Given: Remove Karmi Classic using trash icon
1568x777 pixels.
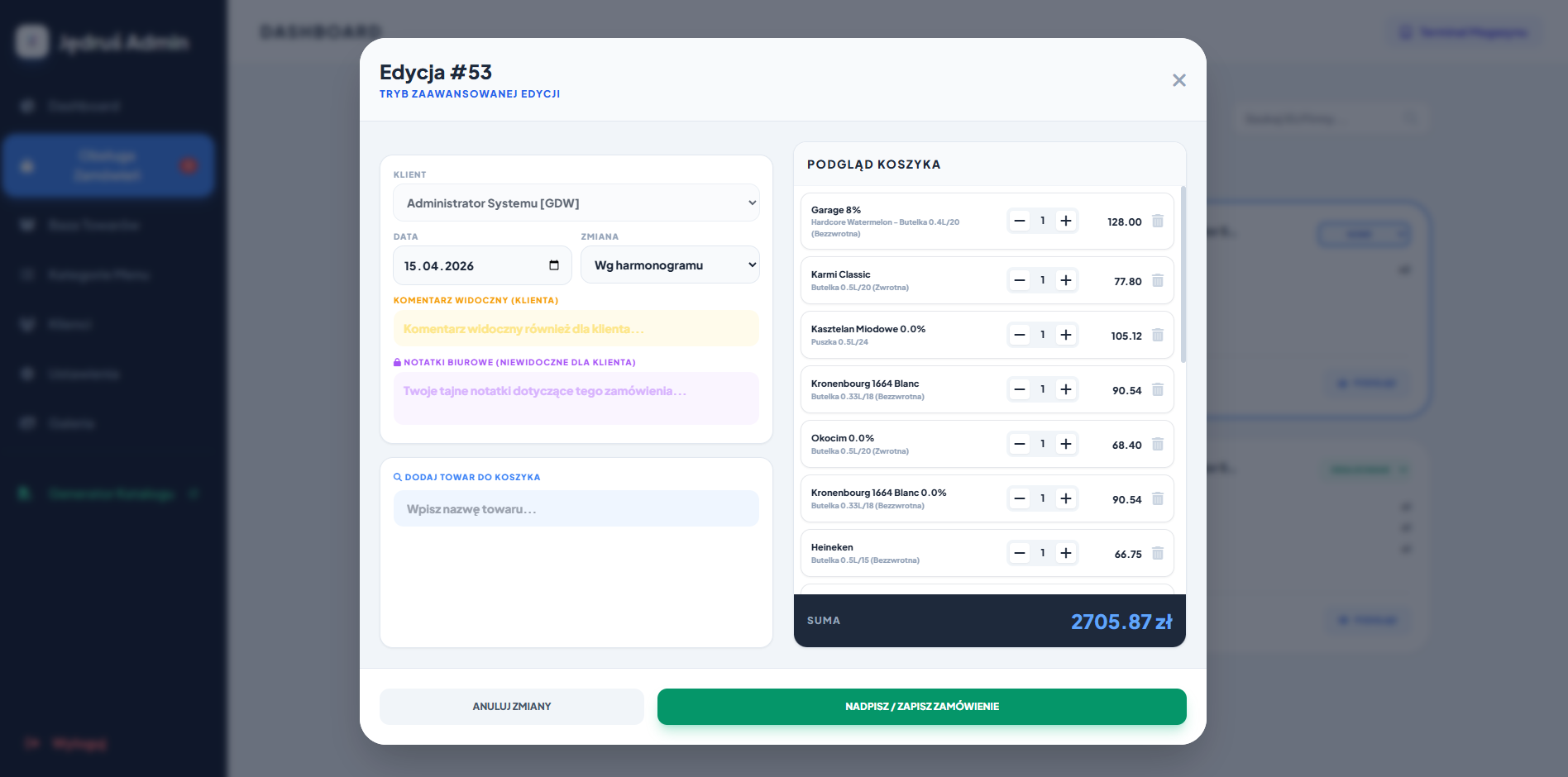Looking at the screenshot, I should point(1158,281).
